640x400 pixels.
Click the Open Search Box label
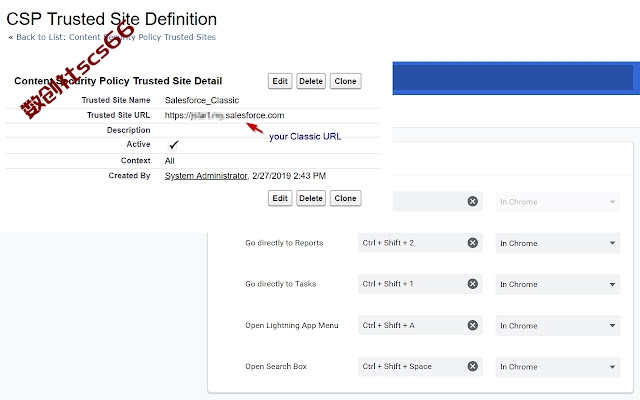[276, 366]
